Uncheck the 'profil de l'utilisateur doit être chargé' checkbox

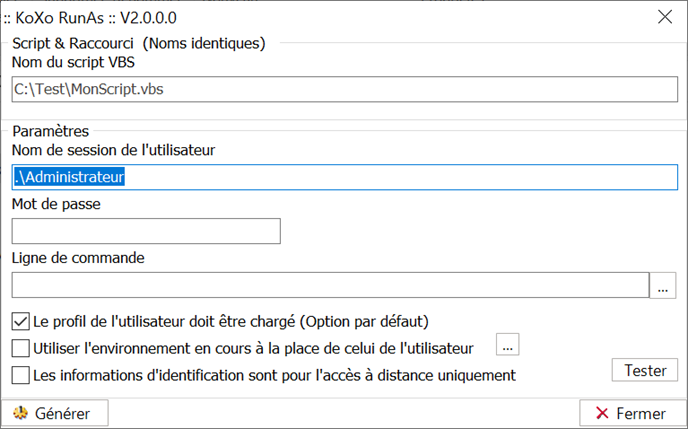click(21, 322)
